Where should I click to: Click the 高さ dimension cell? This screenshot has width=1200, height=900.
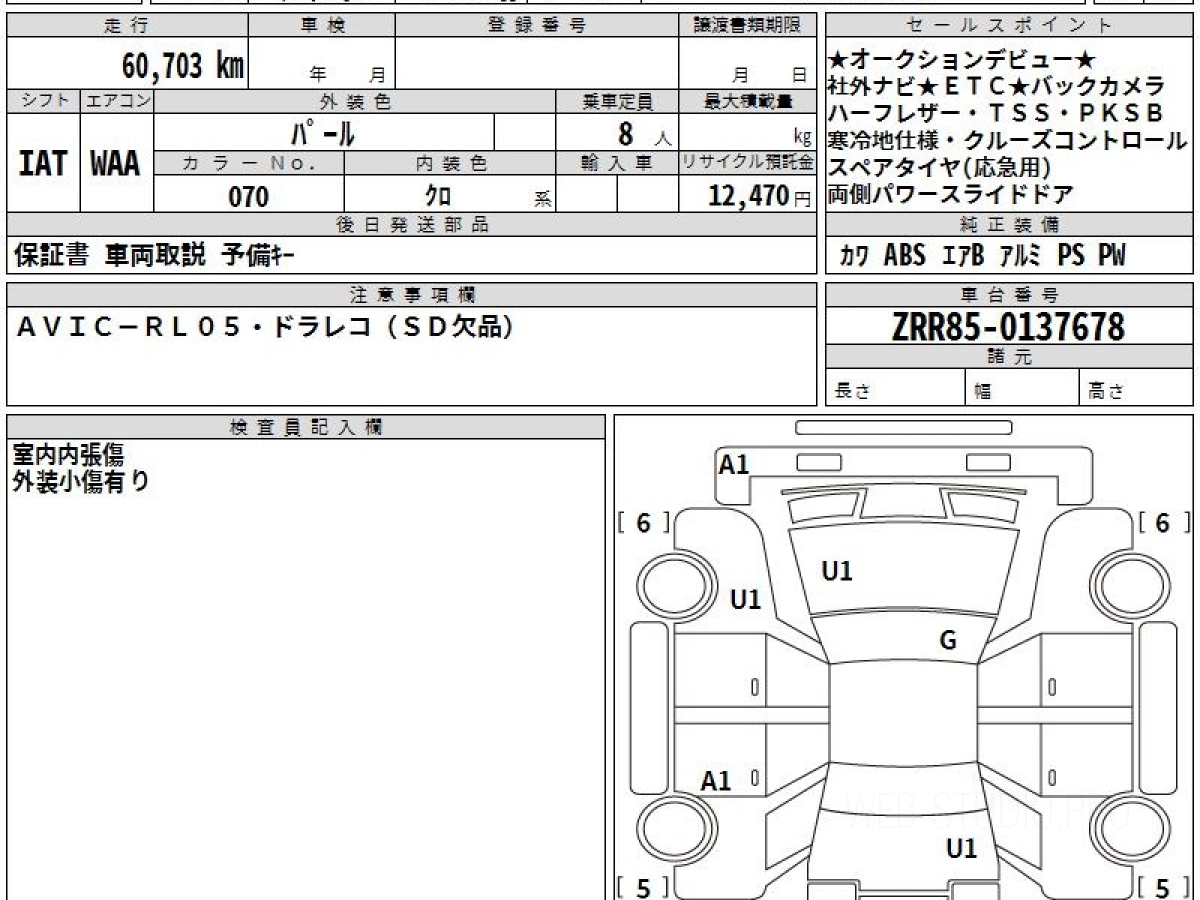tap(1136, 388)
